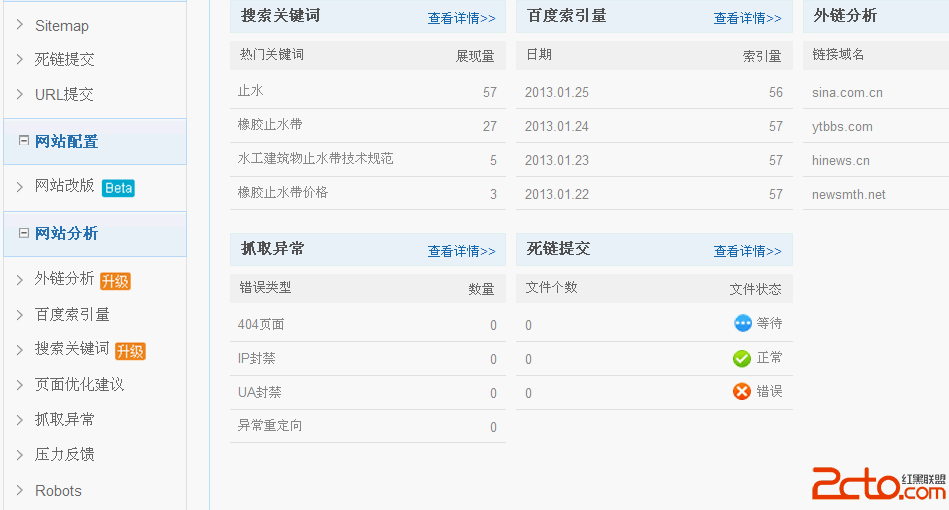
Task: Open 百度索引量 sidebar menu item
Action: (x=72, y=314)
